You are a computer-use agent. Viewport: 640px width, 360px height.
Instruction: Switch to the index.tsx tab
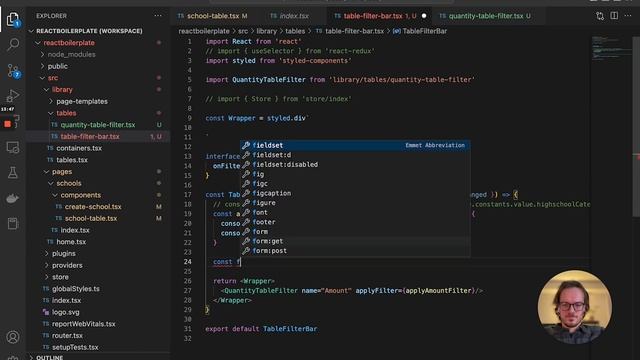(294, 16)
